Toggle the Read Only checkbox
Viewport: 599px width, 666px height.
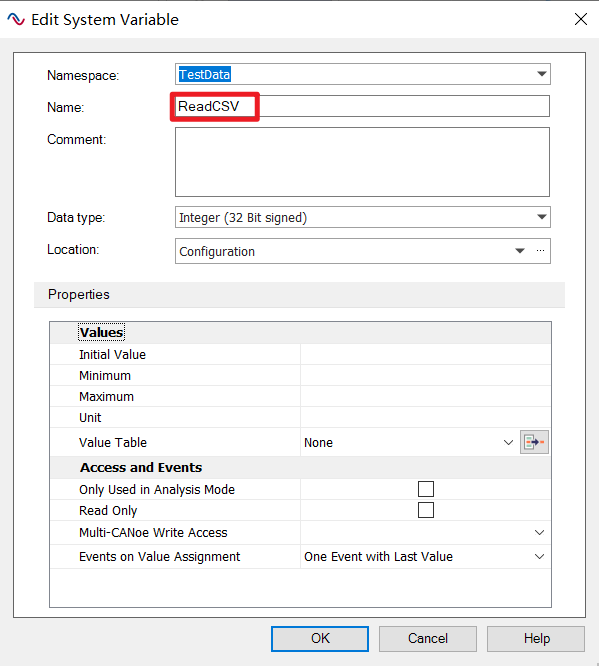coord(426,510)
